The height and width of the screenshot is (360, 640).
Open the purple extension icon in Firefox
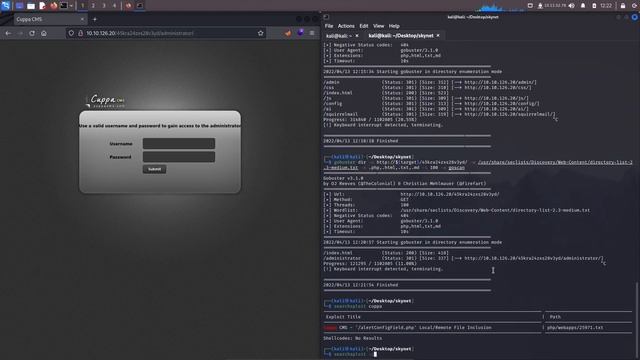[x=300, y=33]
